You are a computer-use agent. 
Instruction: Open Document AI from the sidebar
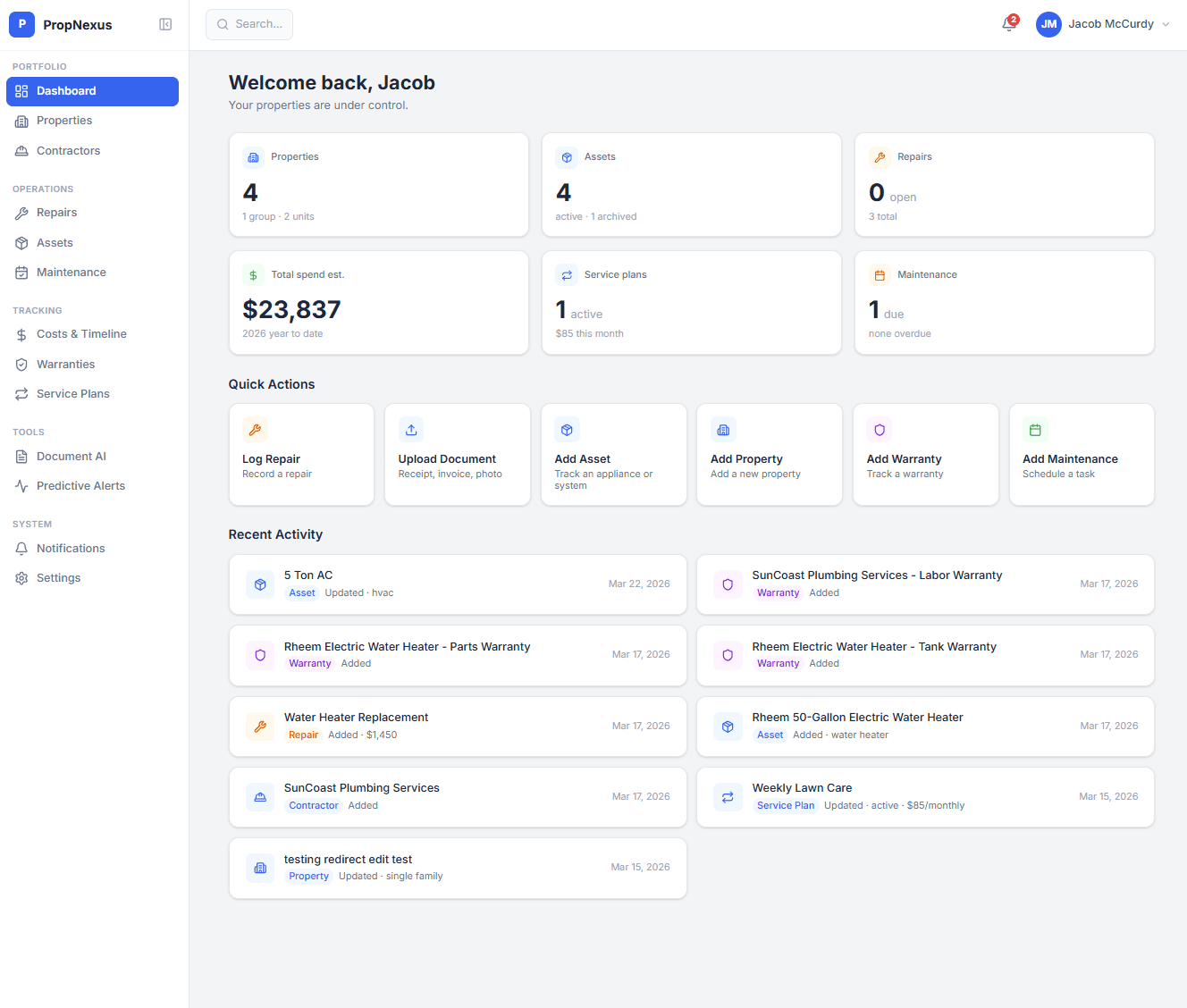coord(71,456)
